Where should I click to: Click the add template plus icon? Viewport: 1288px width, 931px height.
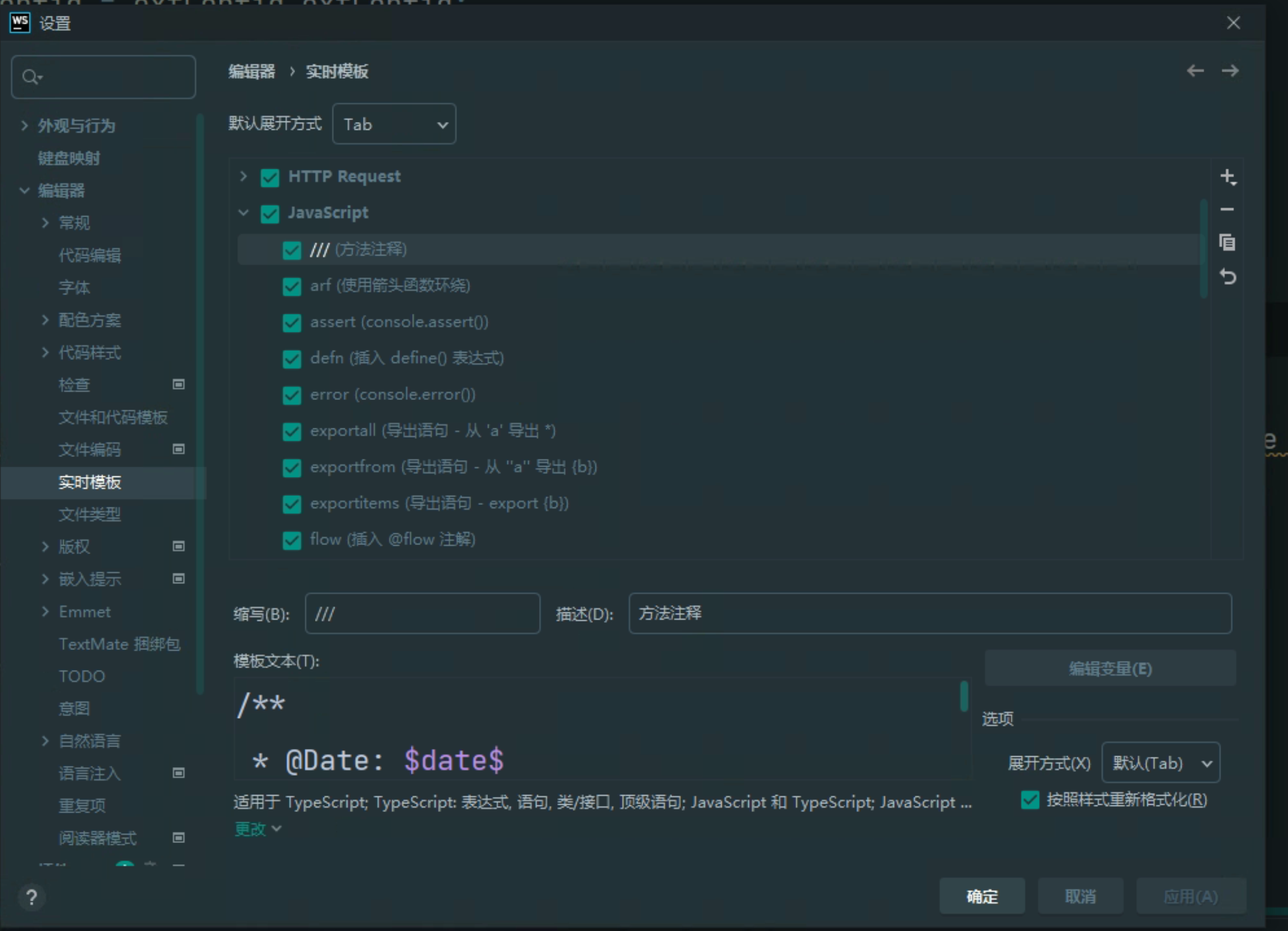pos(1228,177)
